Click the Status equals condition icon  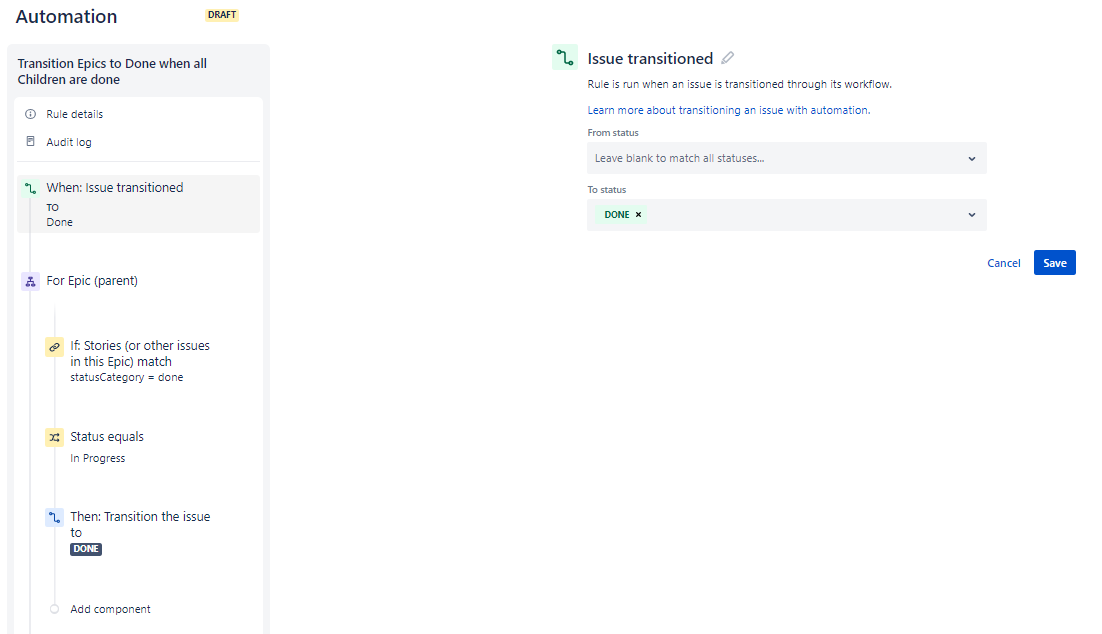click(54, 437)
